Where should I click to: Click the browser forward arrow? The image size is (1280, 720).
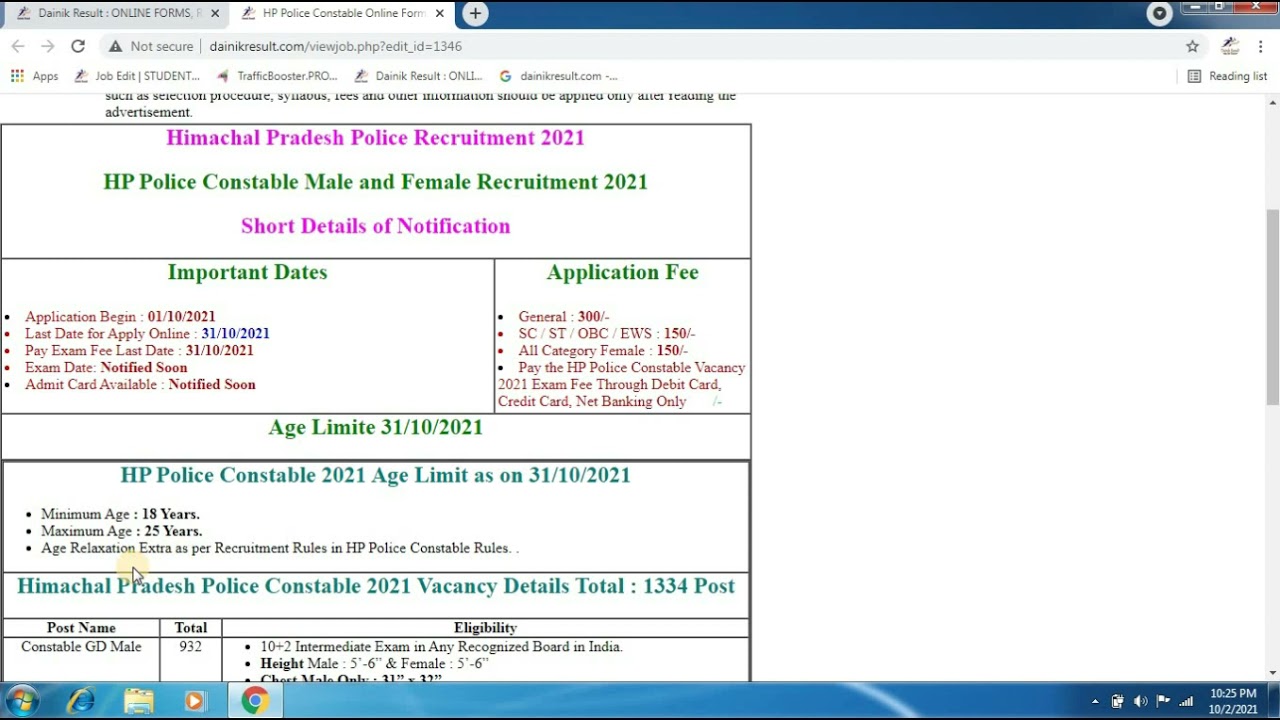[x=48, y=46]
